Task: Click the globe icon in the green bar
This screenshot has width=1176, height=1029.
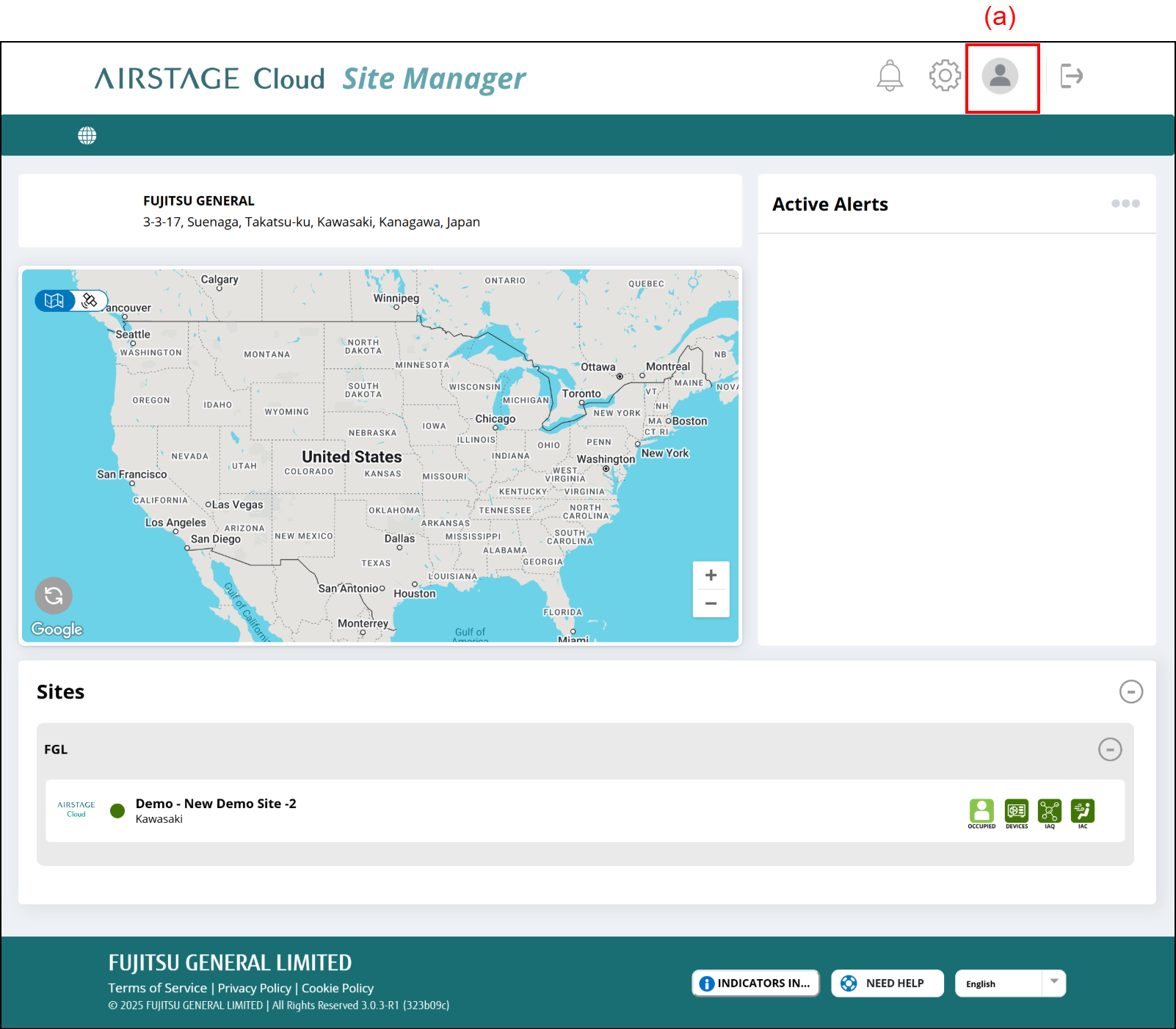Action: click(87, 136)
